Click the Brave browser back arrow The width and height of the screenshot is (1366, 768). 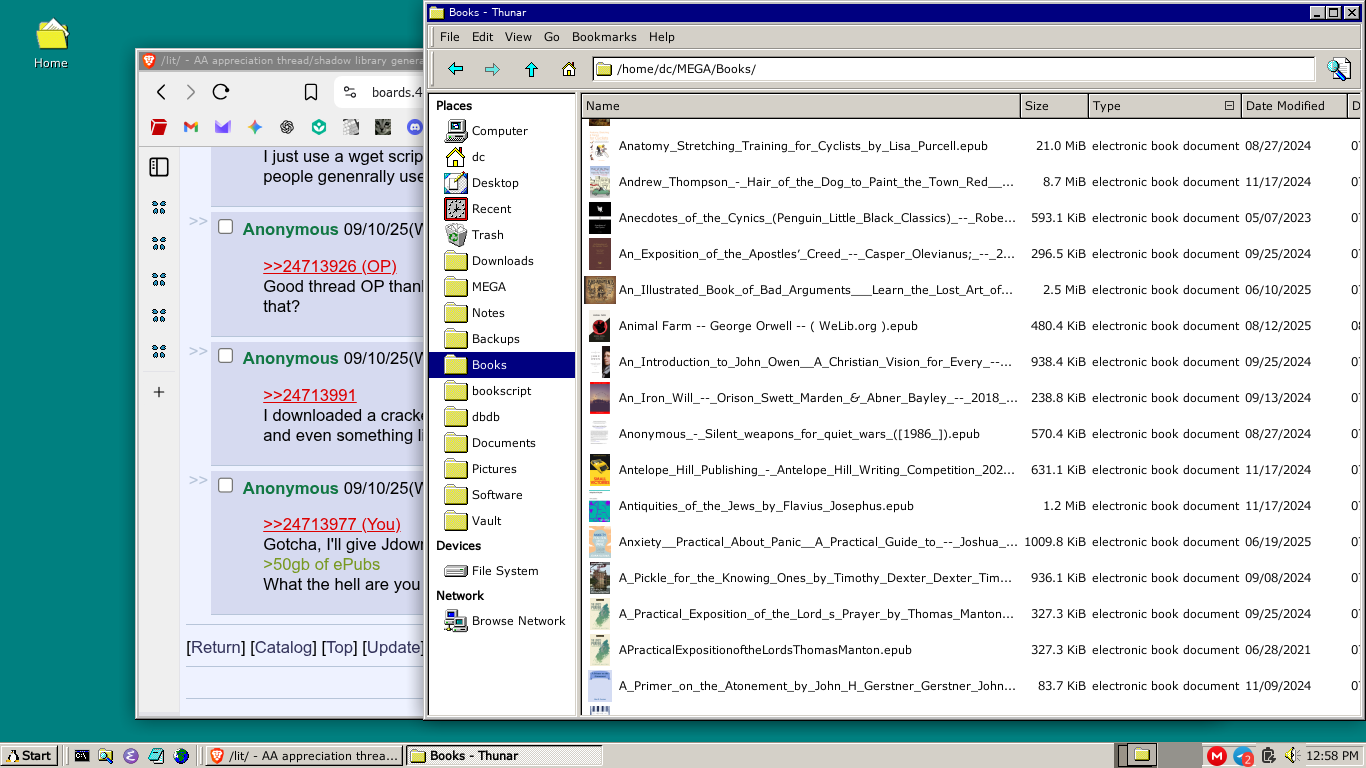click(x=161, y=92)
